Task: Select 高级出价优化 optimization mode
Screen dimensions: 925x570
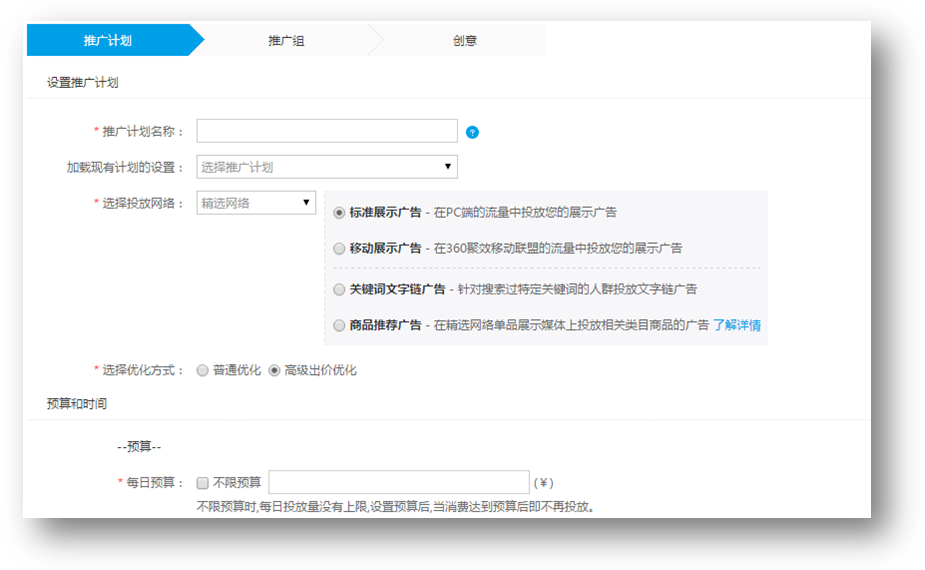Action: pyautogui.click(x=274, y=371)
